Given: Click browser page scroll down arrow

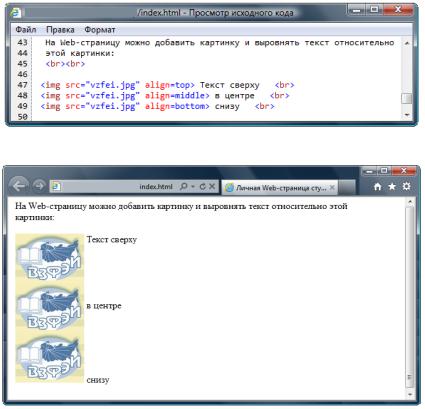Looking at the screenshot, I should coord(410,394).
